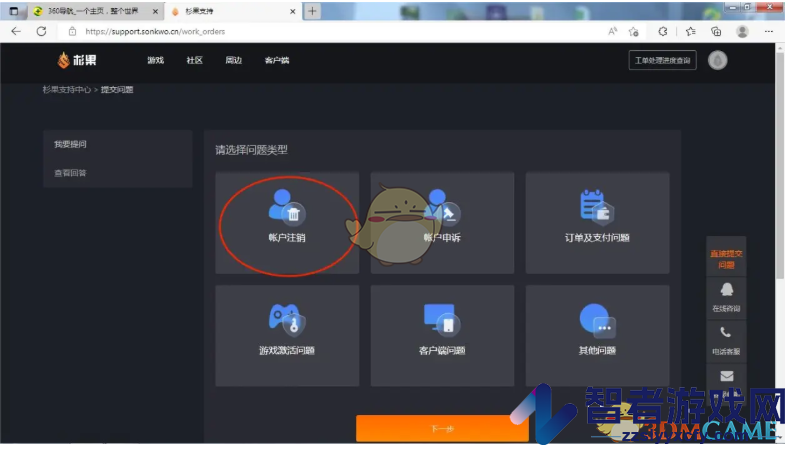Open the tab actions menu icon
The width and height of the screenshot is (788, 449).
click(x=14, y=11)
